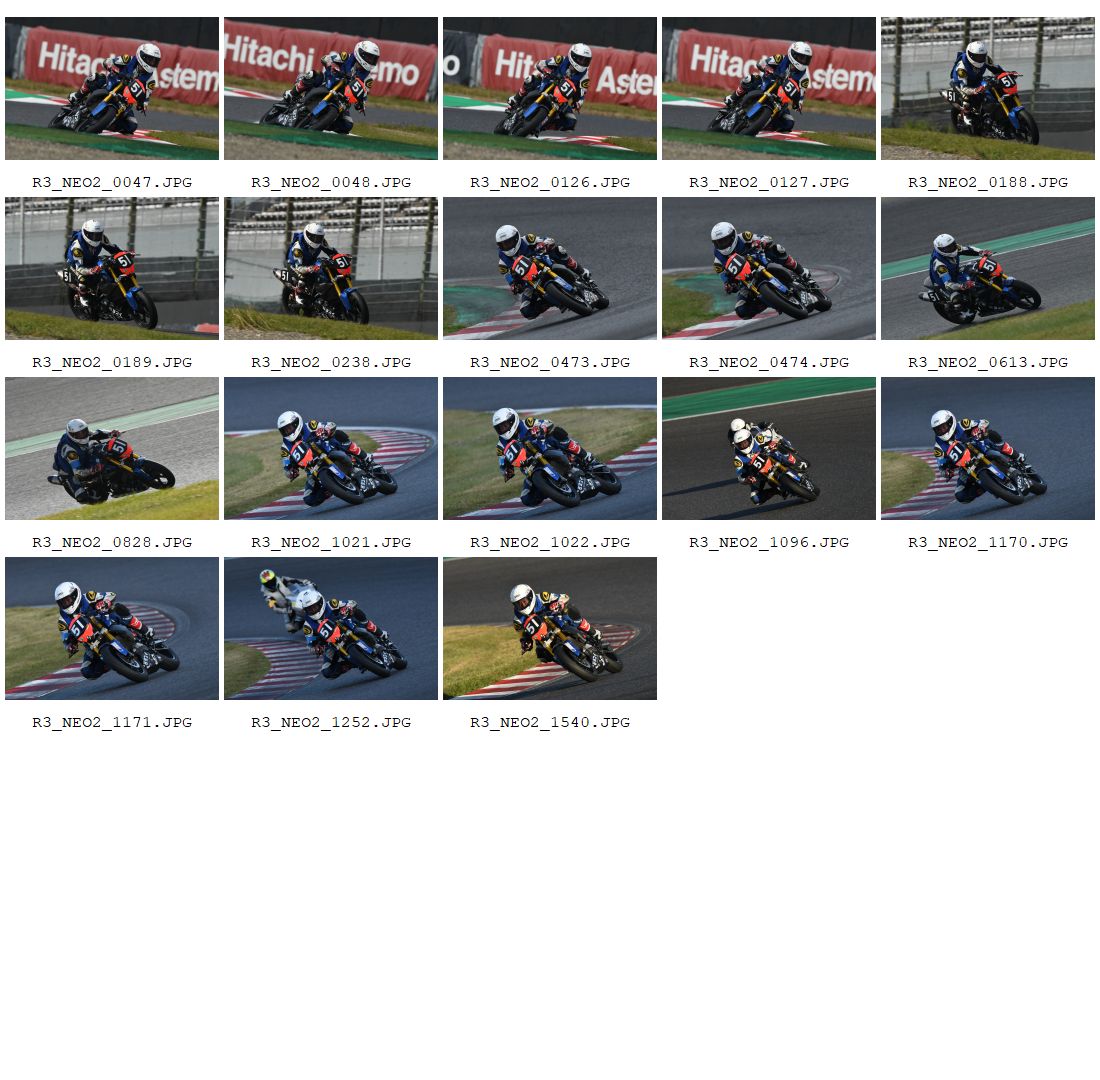Click thumbnail R3_NEO2_1171.JPG

pos(112,629)
